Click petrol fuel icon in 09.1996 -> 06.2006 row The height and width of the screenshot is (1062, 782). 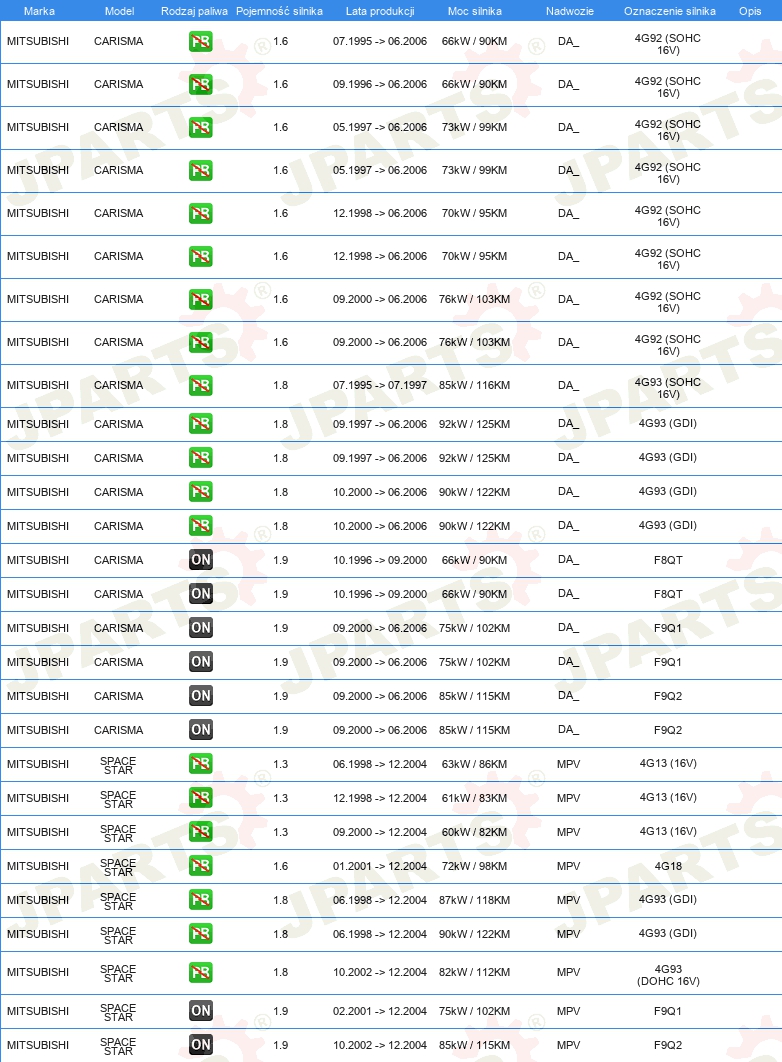point(200,85)
